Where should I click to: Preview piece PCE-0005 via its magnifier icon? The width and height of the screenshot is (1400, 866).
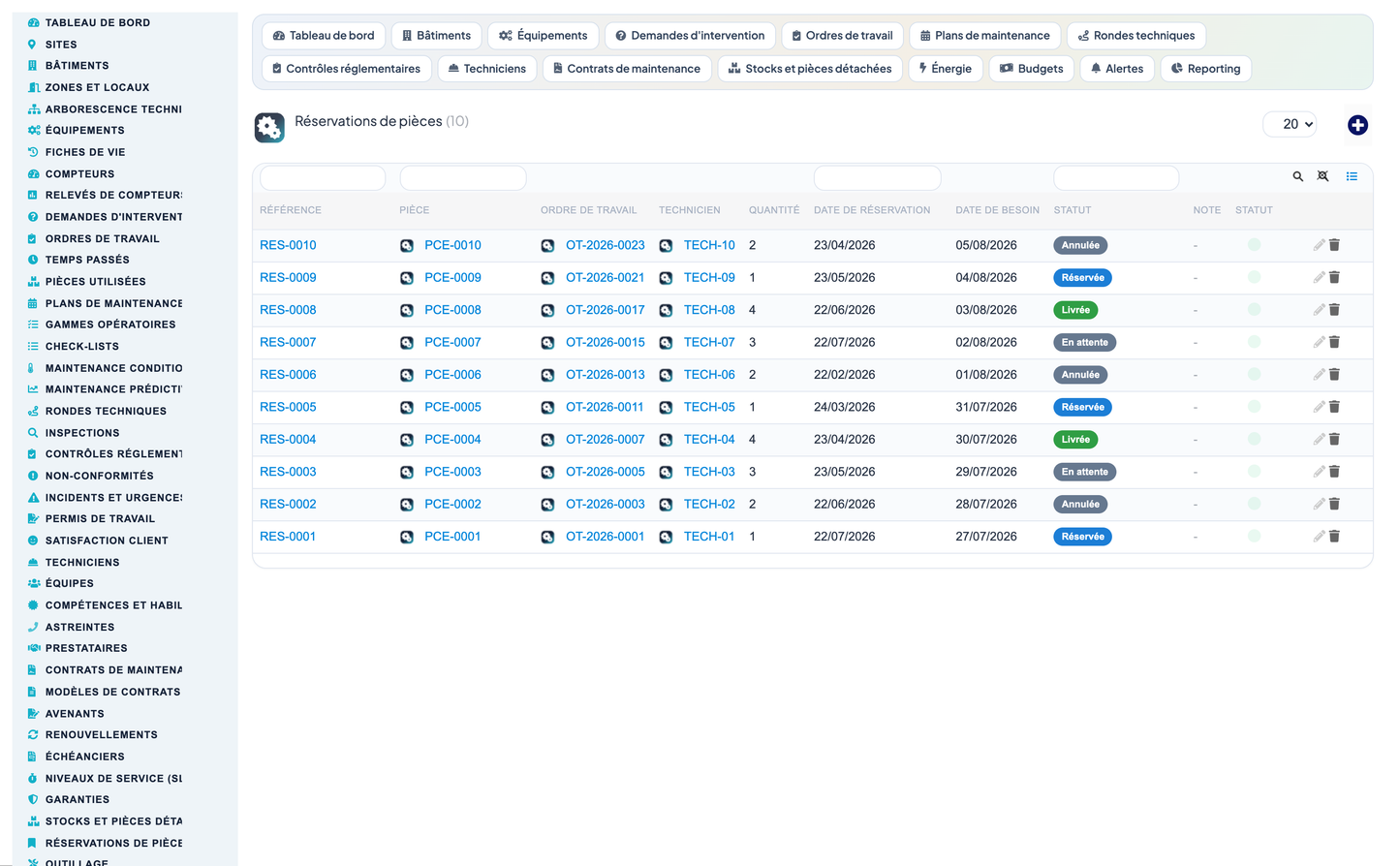(x=407, y=408)
